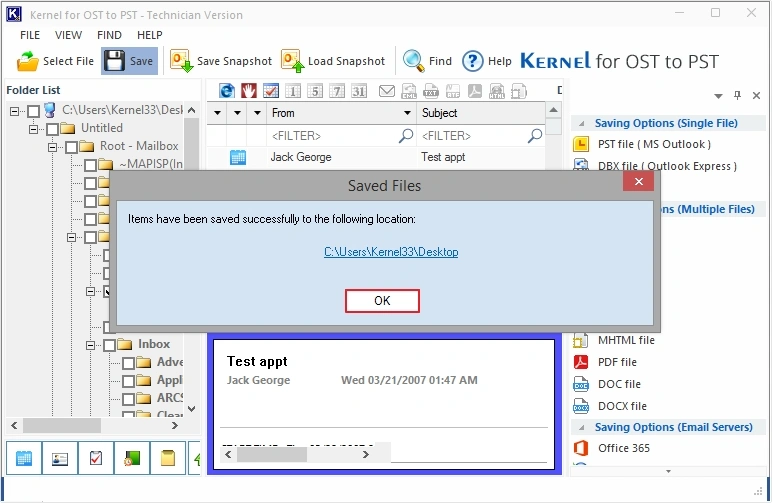
Task: Choose DOCX file saving option
Action: (610, 406)
